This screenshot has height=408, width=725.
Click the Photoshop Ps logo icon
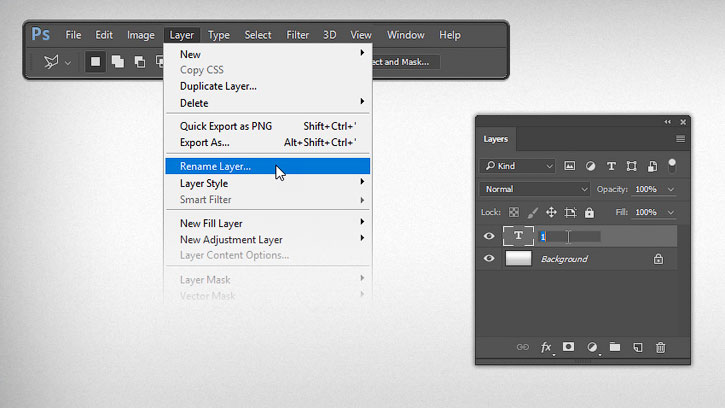pos(41,35)
